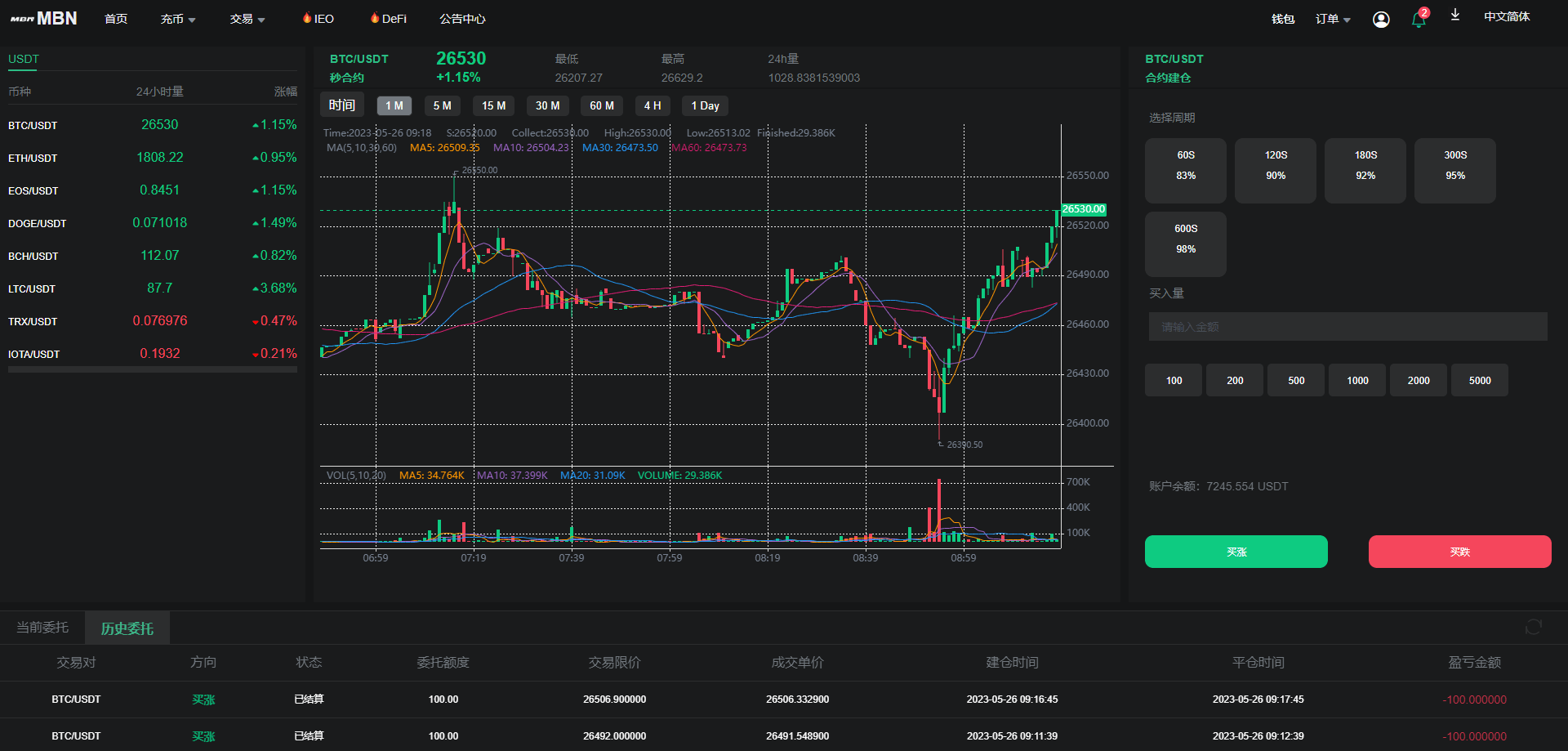Open the 交易 dropdown menu

(x=247, y=18)
